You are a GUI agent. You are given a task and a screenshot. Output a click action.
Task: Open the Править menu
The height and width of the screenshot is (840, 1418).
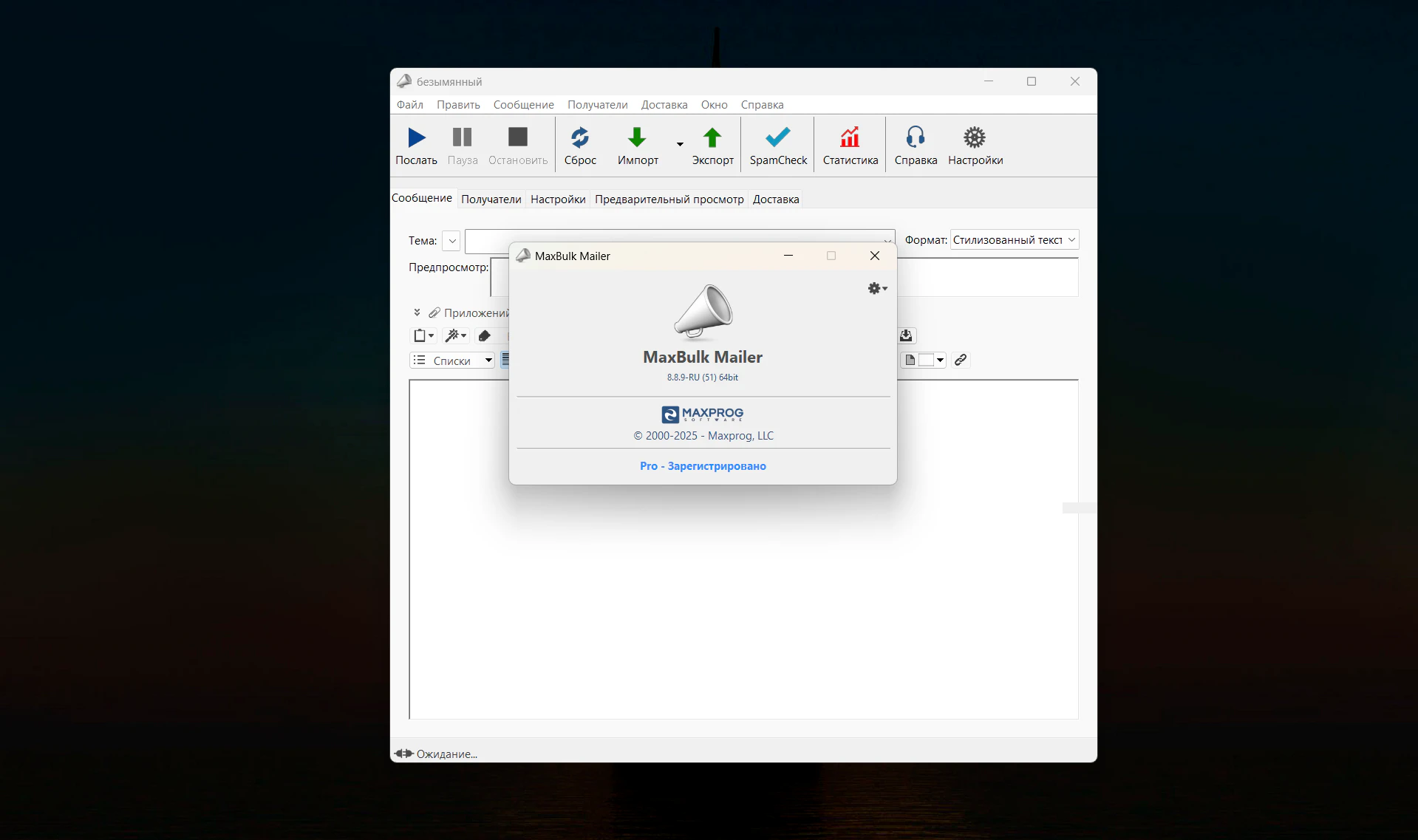(458, 105)
